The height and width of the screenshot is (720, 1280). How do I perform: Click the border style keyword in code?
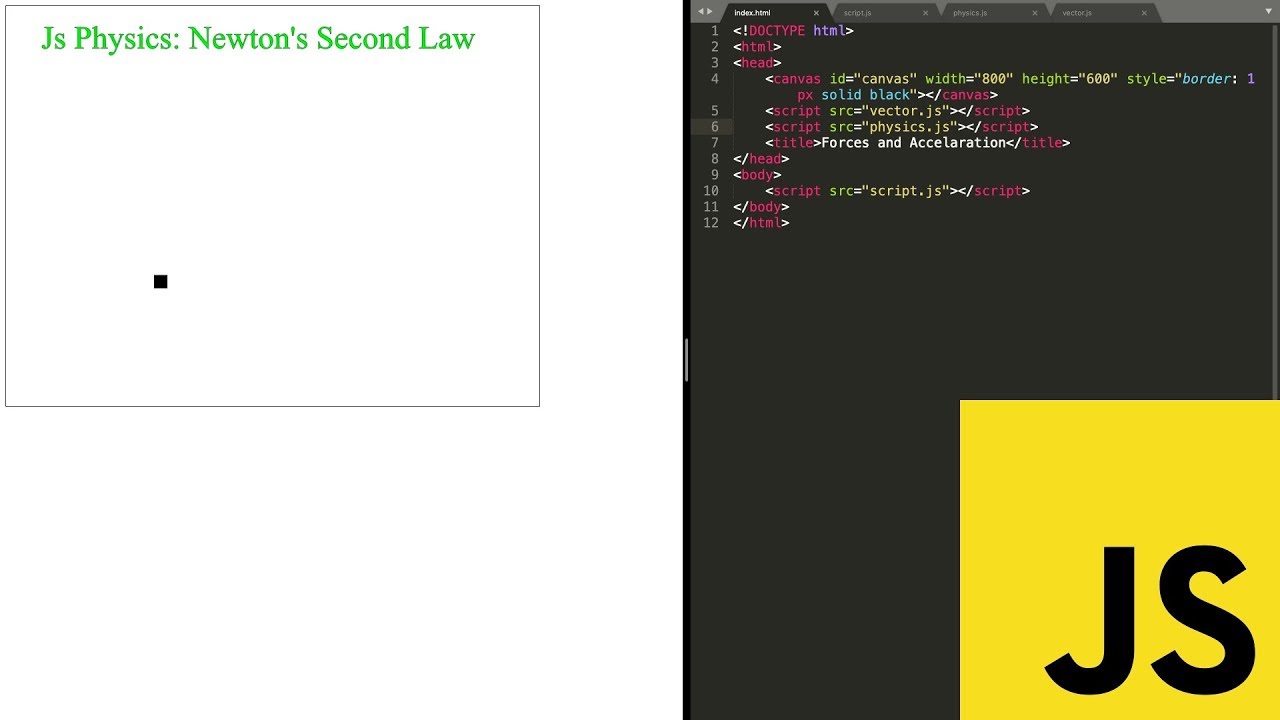pos(1206,79)
